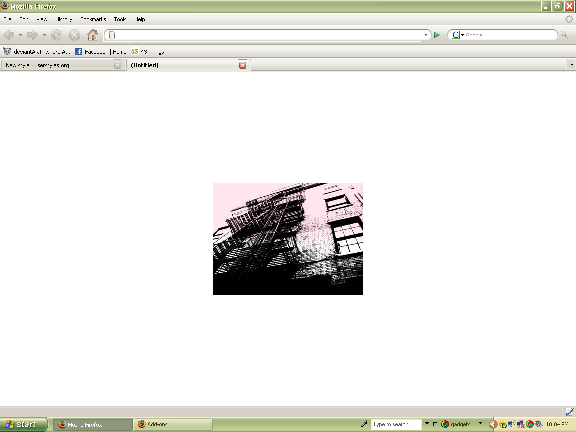576x432 pixels.
Task: Open the Windows Start menu
Action: [x=23, y=425]
